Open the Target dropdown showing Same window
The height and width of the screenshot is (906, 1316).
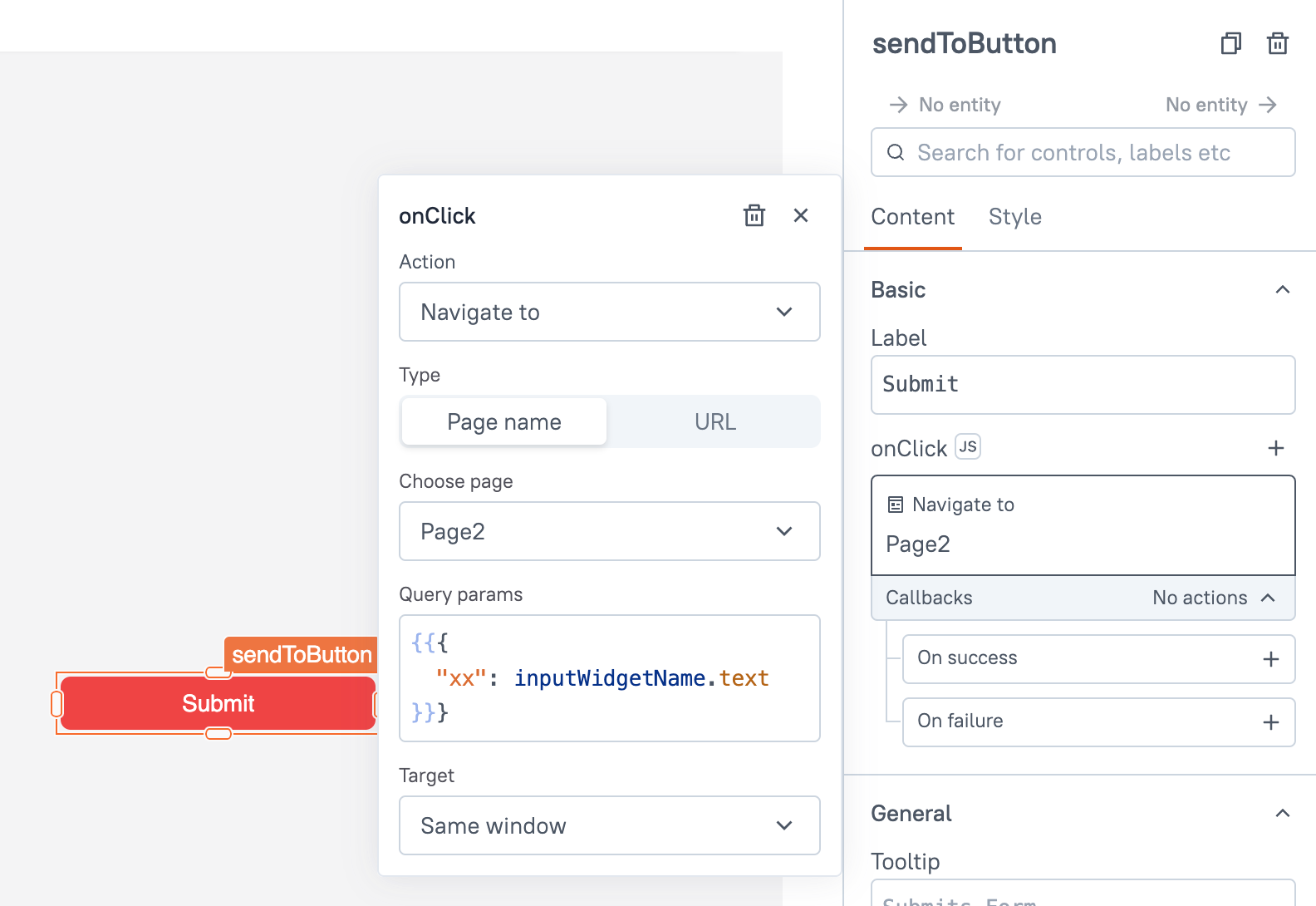point(610,825)
